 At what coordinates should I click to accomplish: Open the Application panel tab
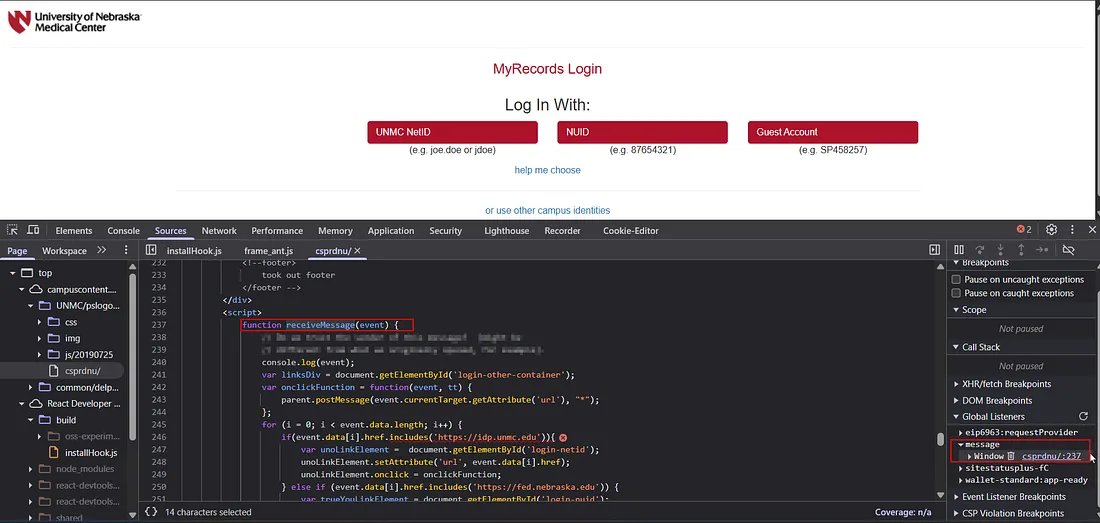pyautogui.click(x=391, y=231)
